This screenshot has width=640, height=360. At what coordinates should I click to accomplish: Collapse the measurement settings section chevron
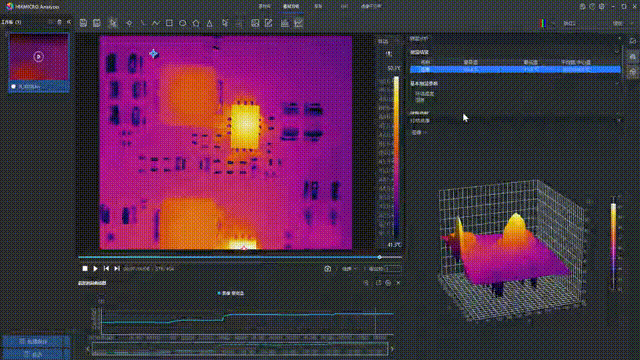click(x=617, y=52)
